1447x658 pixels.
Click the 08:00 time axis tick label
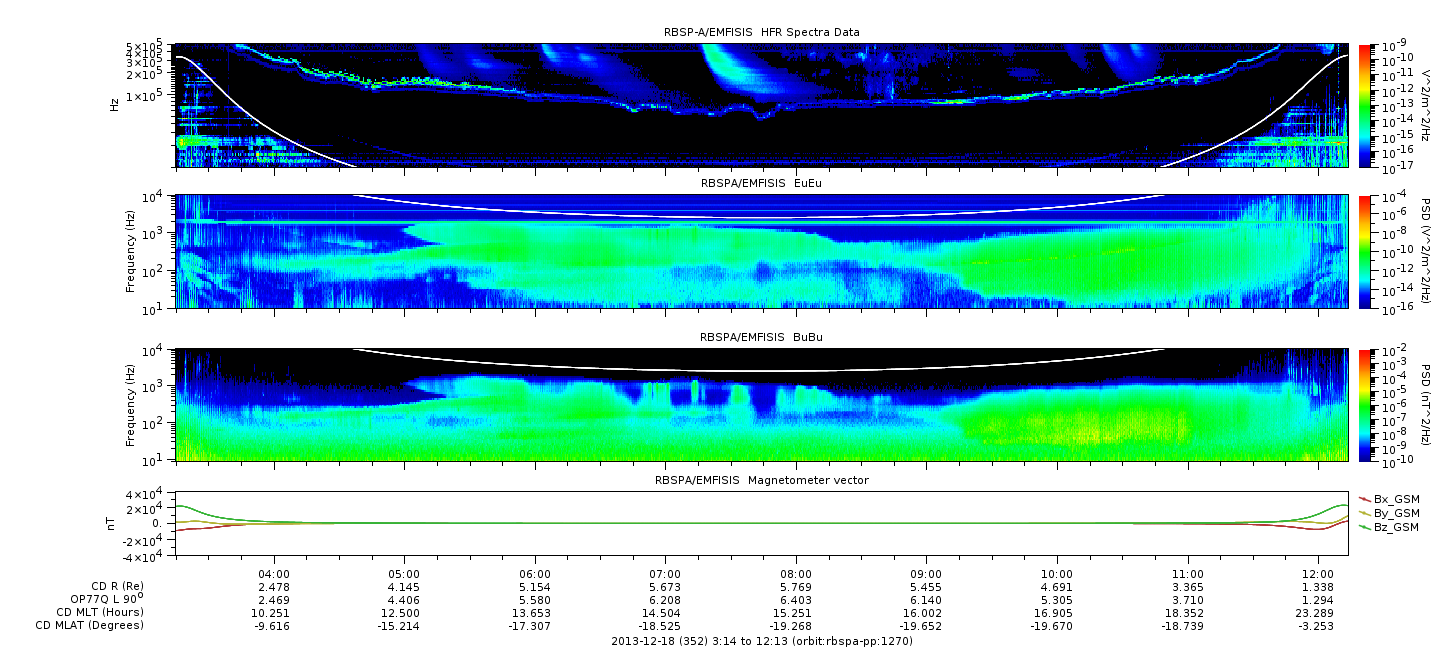tap(795, 573)
